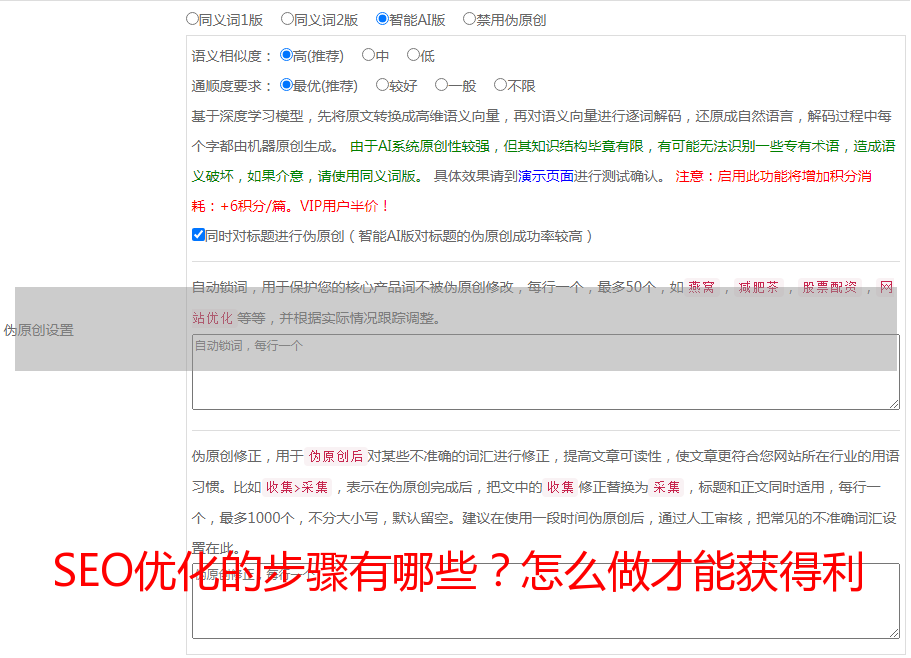Select the 同义词2版 radio option

[287, 19]
